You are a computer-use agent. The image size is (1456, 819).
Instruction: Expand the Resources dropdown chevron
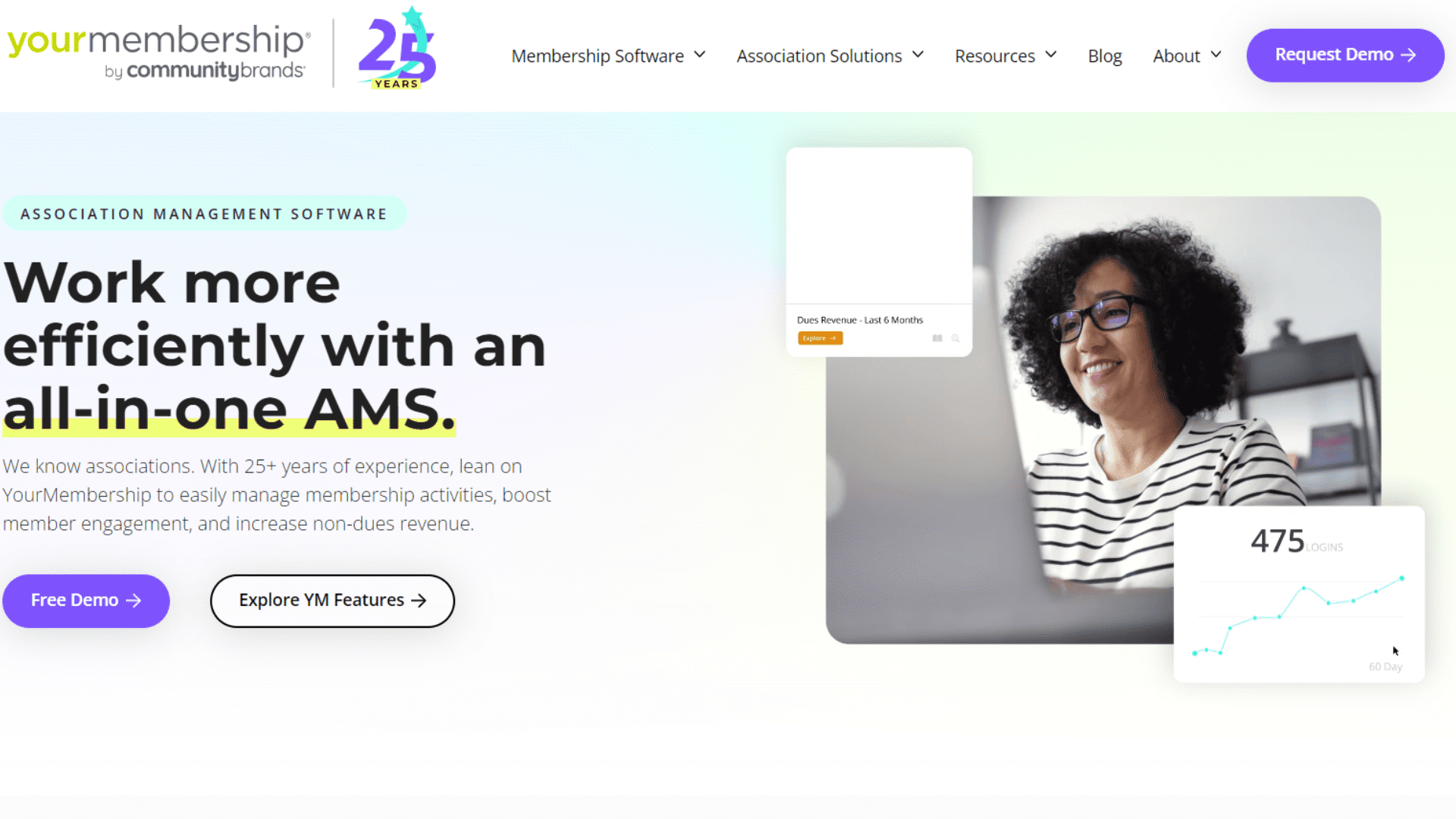pyautogui.click(x=1051, y=55)
